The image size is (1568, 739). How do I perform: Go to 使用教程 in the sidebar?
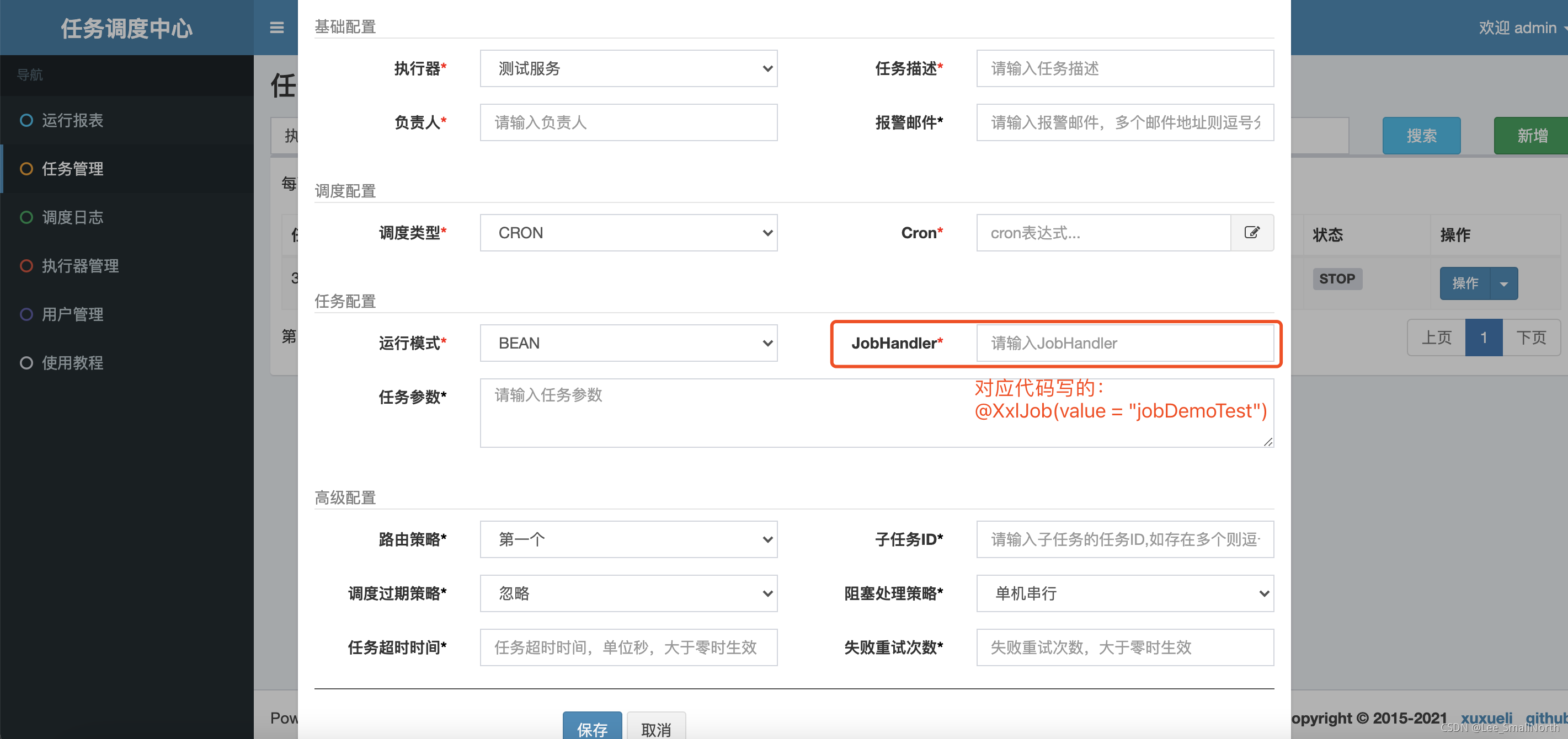point(126,363)
